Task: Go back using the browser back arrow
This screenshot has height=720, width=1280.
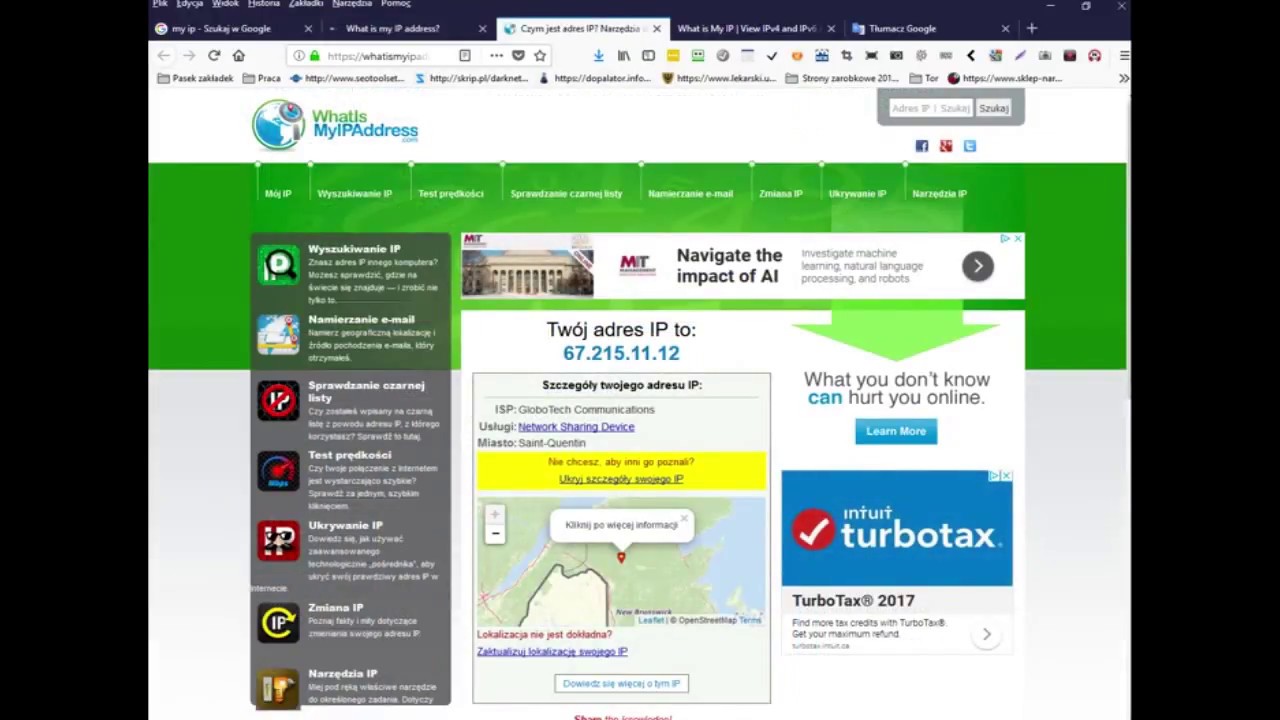Action: (x=164, y=56)
